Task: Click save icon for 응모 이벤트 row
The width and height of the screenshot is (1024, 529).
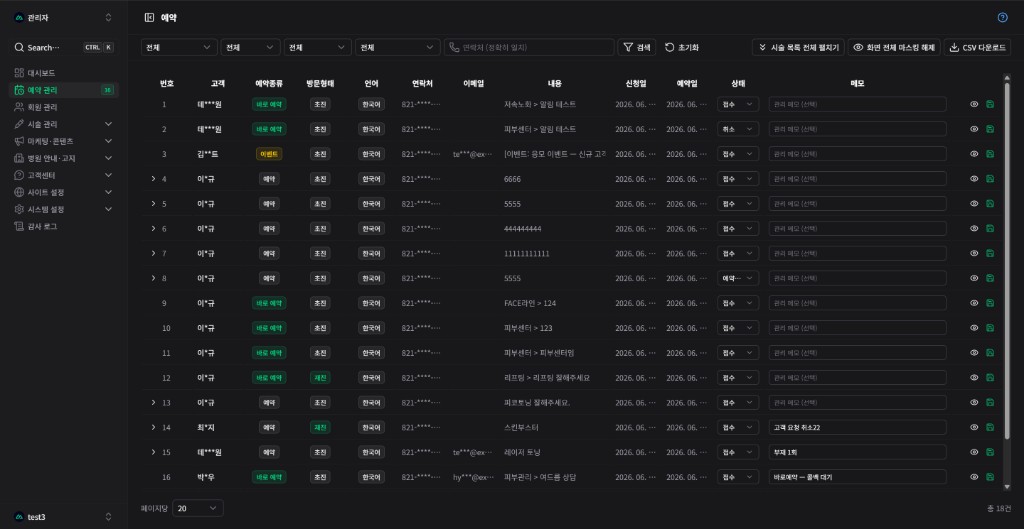Action: tap(990, 154)
